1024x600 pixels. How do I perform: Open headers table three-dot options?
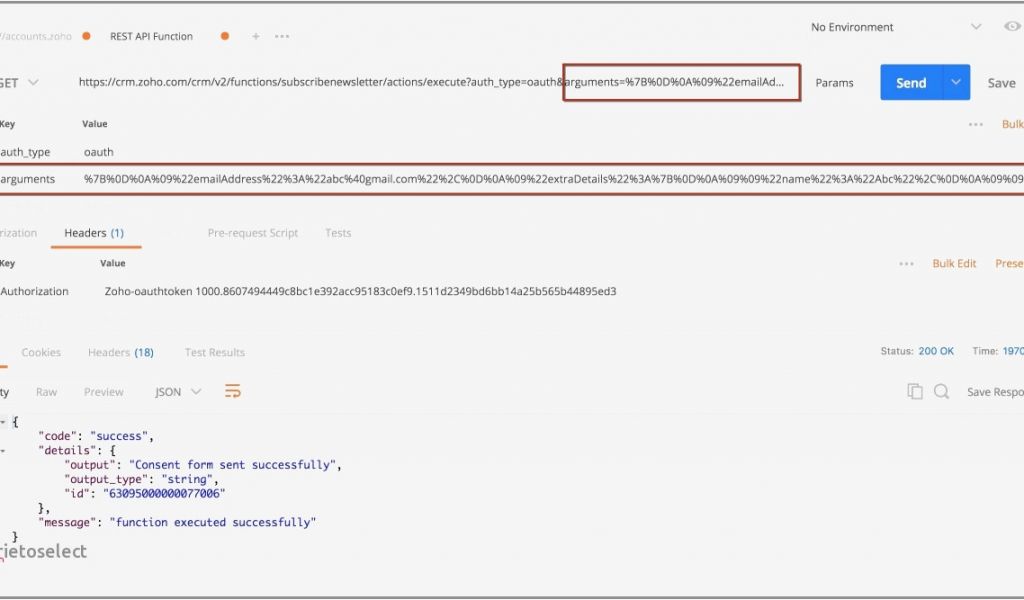(x=906, y=264)
